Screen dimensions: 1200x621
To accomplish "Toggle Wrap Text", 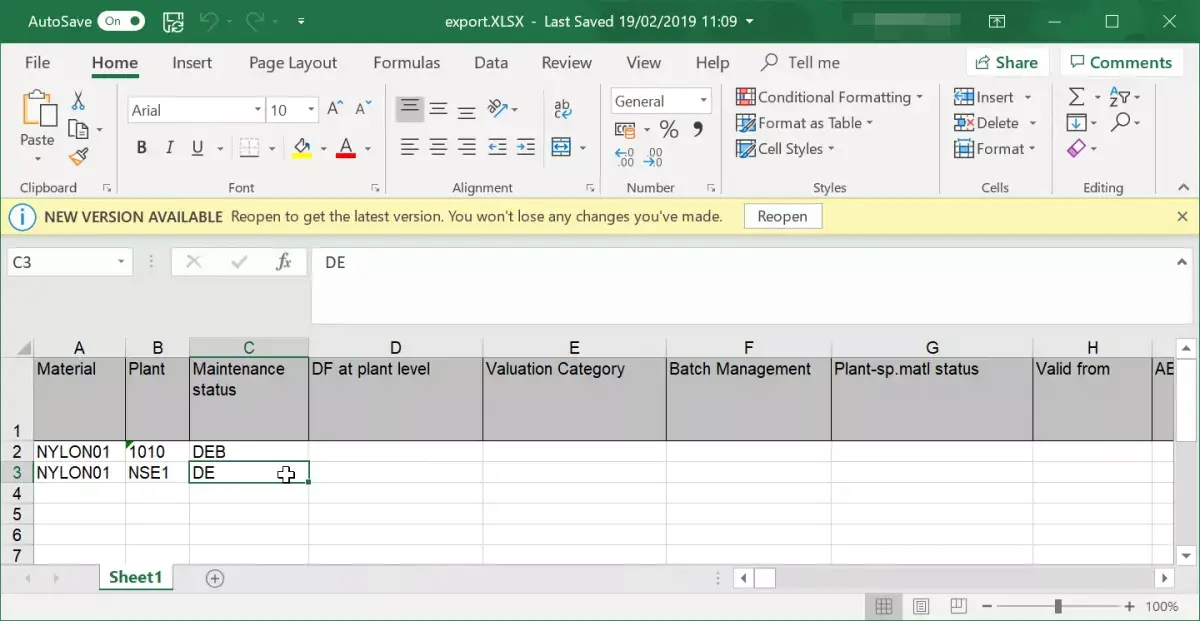I will point(563,109).
